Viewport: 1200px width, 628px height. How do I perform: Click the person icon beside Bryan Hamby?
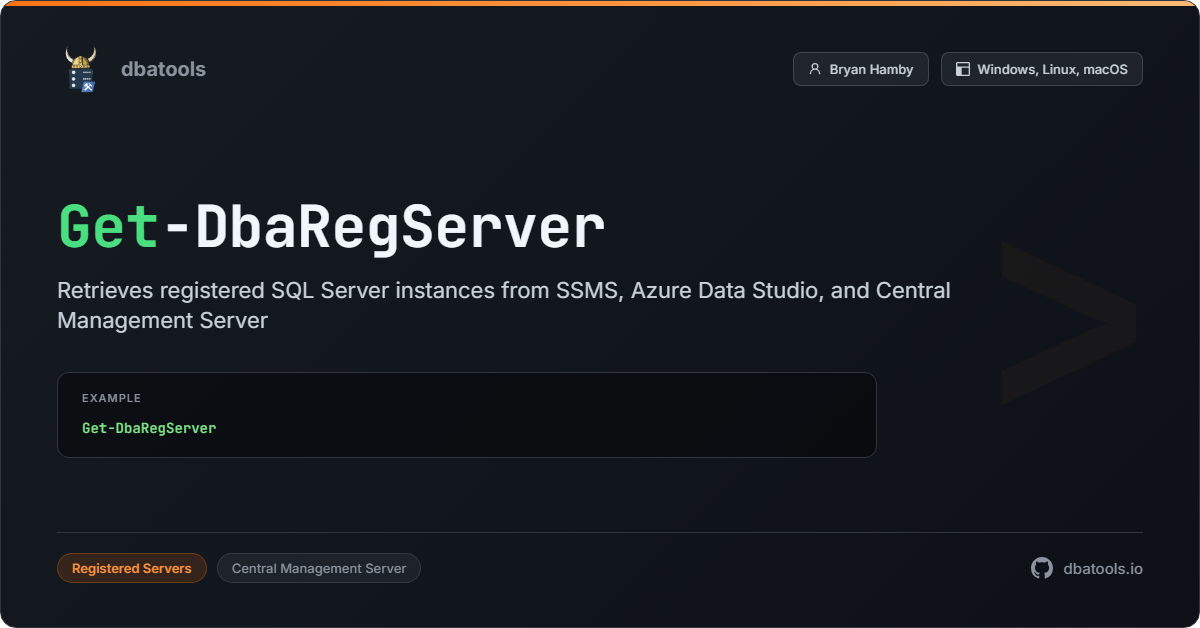coord(815,69)
